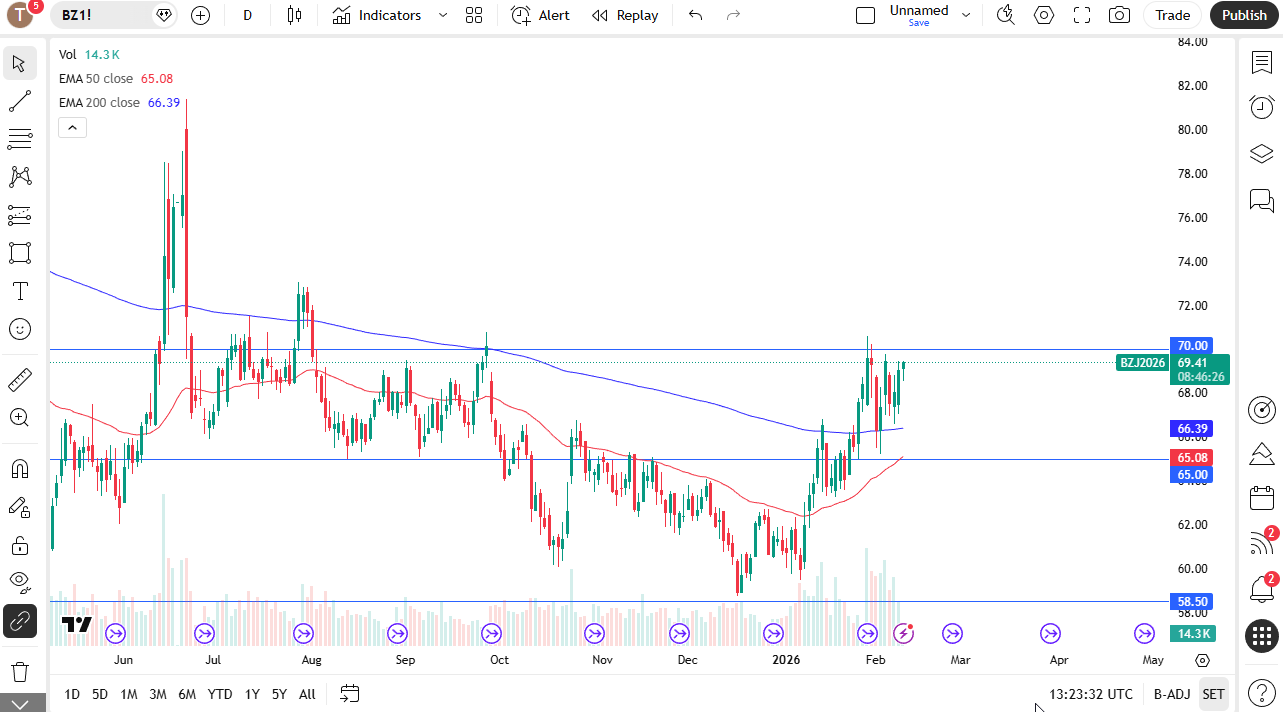1283x712 pixels.
Task: Enter fullscreen mode
Action: coord(1082,15)
